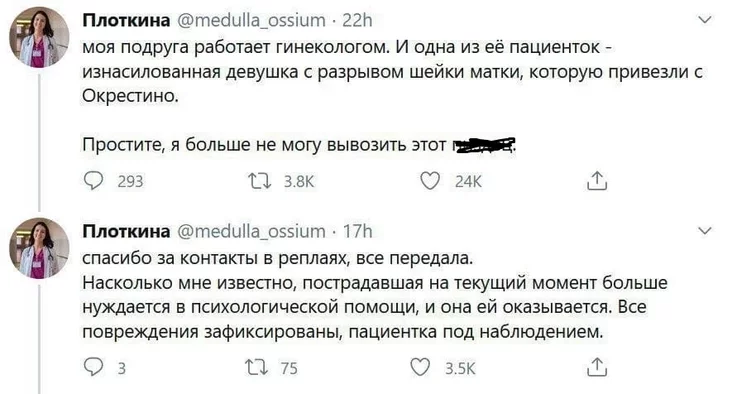Retweet the first tweet with 3.8K retweets

pos(260,181)
